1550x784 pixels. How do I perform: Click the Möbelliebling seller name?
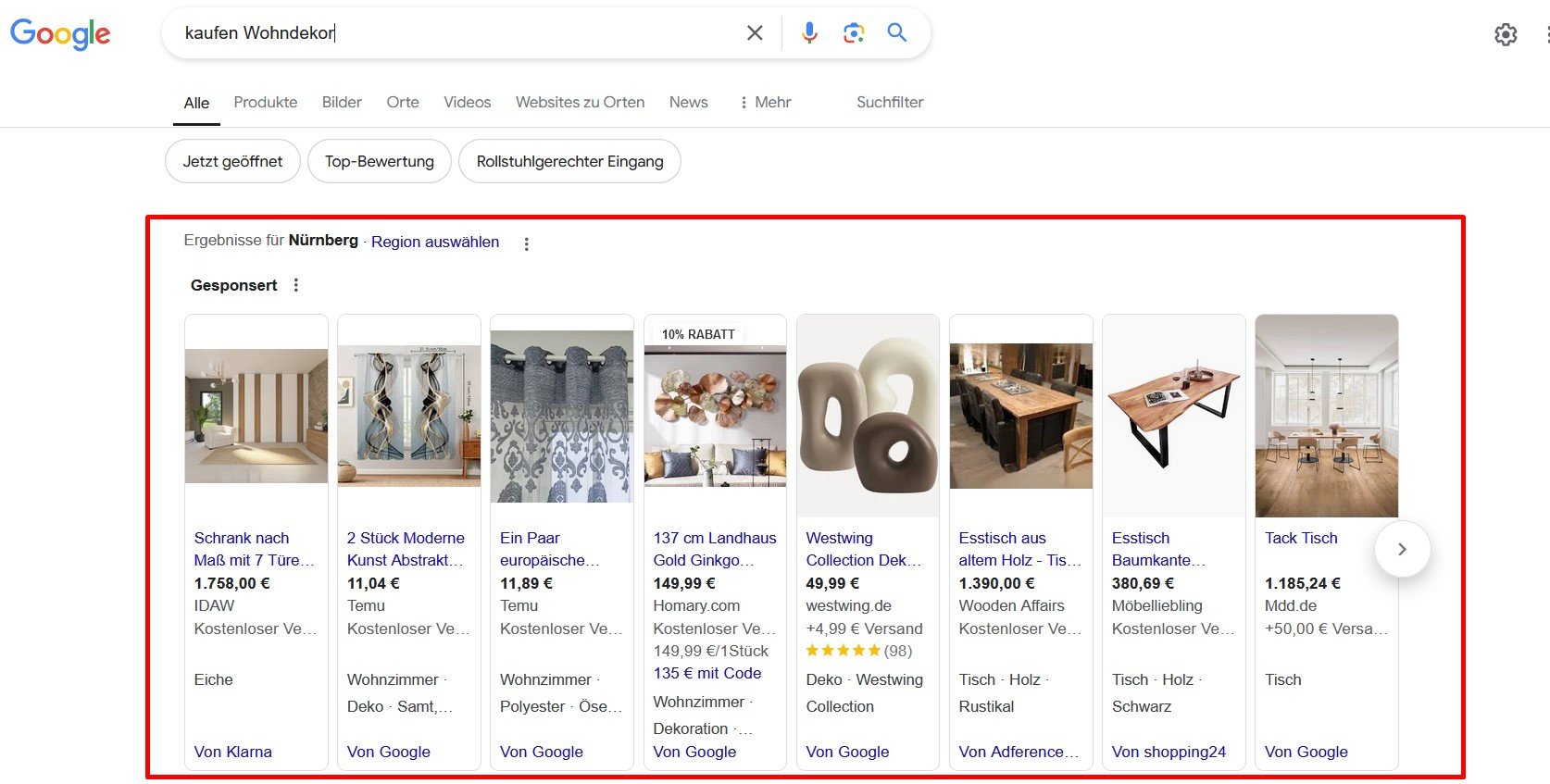click(1156, 605)
